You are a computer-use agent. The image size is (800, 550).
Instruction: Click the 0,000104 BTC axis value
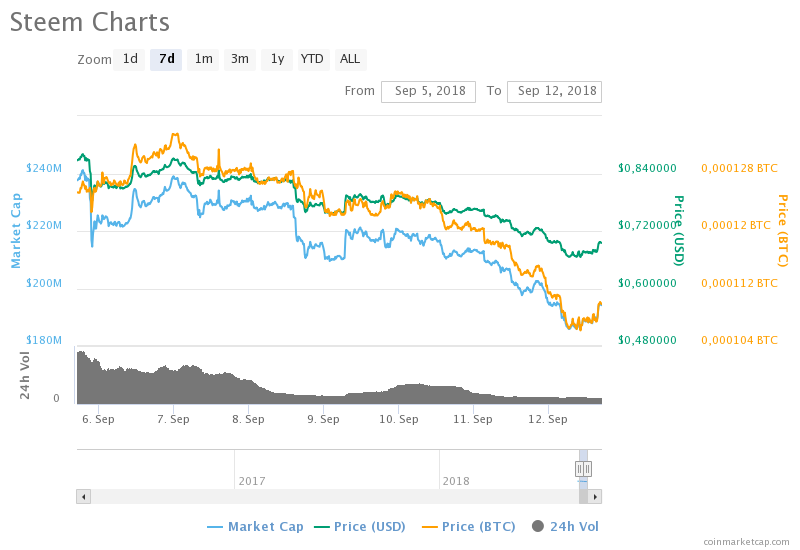[739, 340]
